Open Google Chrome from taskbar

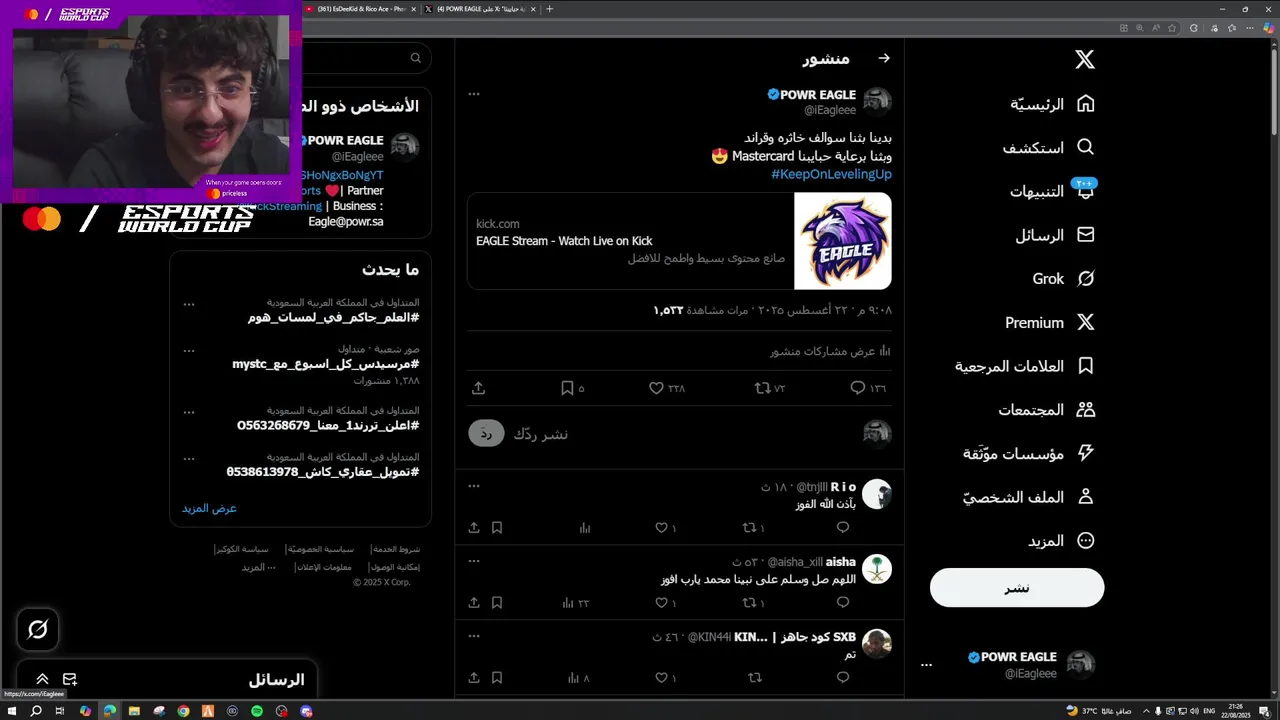click(183, 711)
